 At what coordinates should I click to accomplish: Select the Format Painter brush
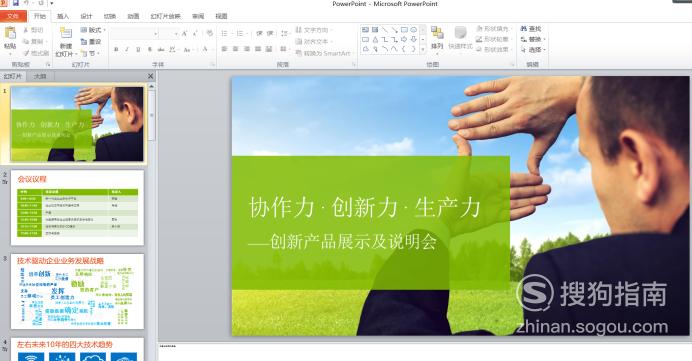tap(26, 53)
